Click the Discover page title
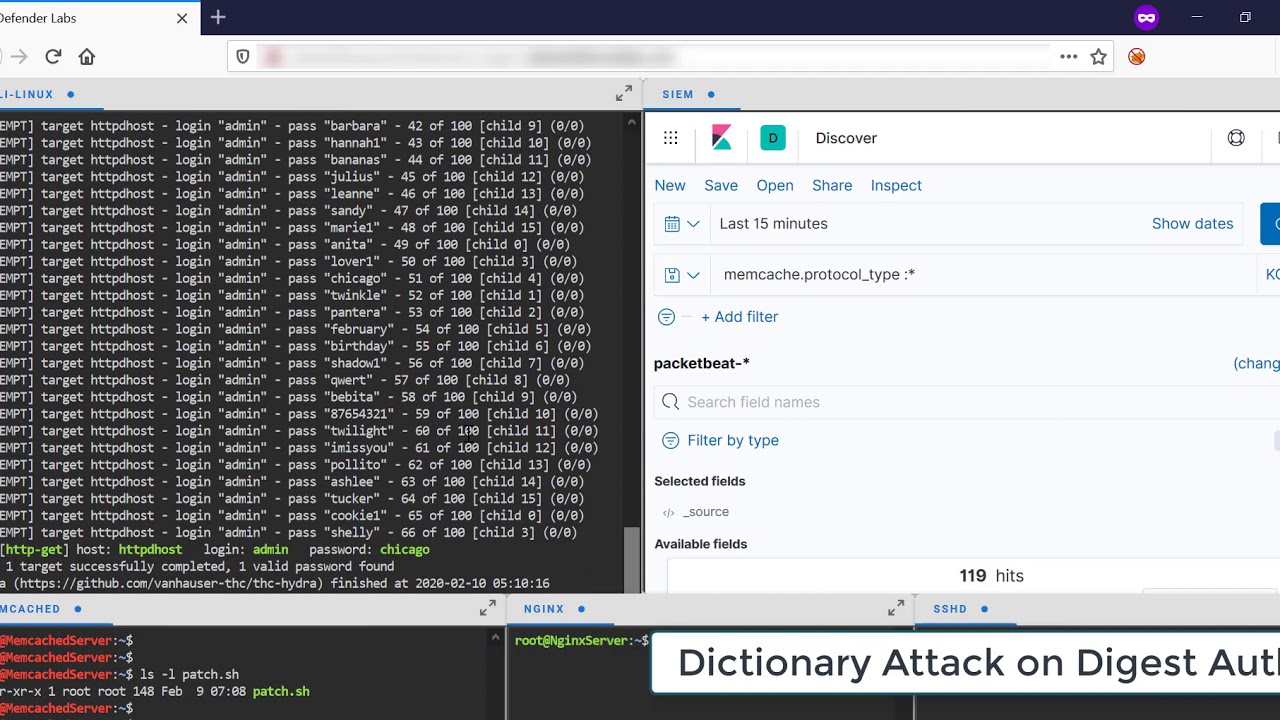This screenshot has height=720, width=1280. [x=846, y=138]
